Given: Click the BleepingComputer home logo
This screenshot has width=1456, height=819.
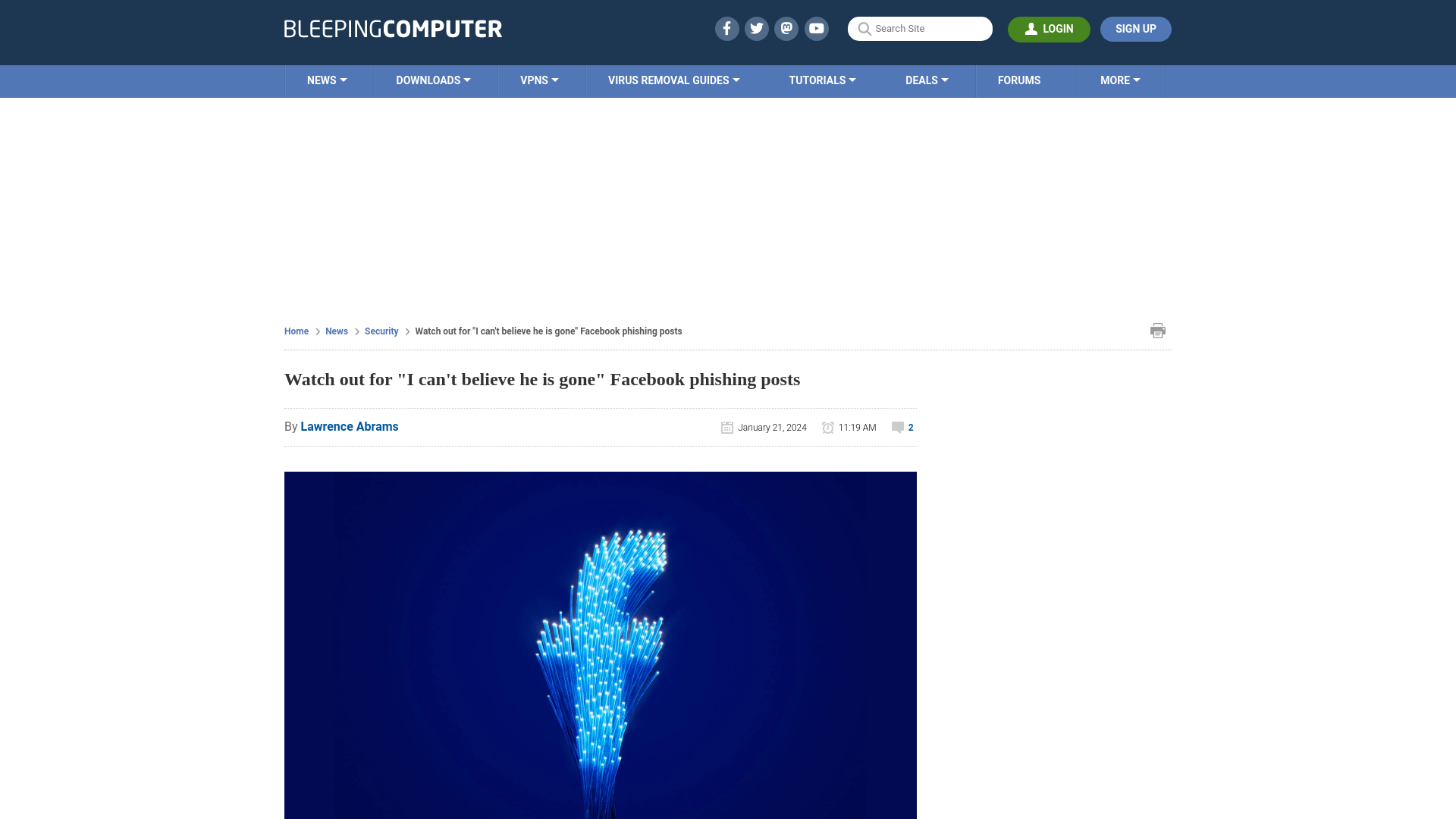Looking at the screenshot, I should pyautogui.click(x=392, y=28).
